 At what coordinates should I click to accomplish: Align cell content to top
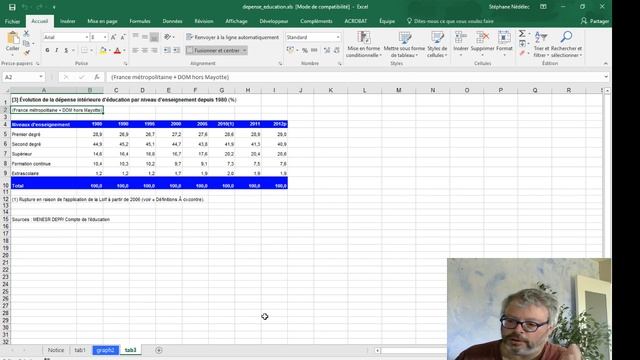pyautogui.click(x=136, y=37)
